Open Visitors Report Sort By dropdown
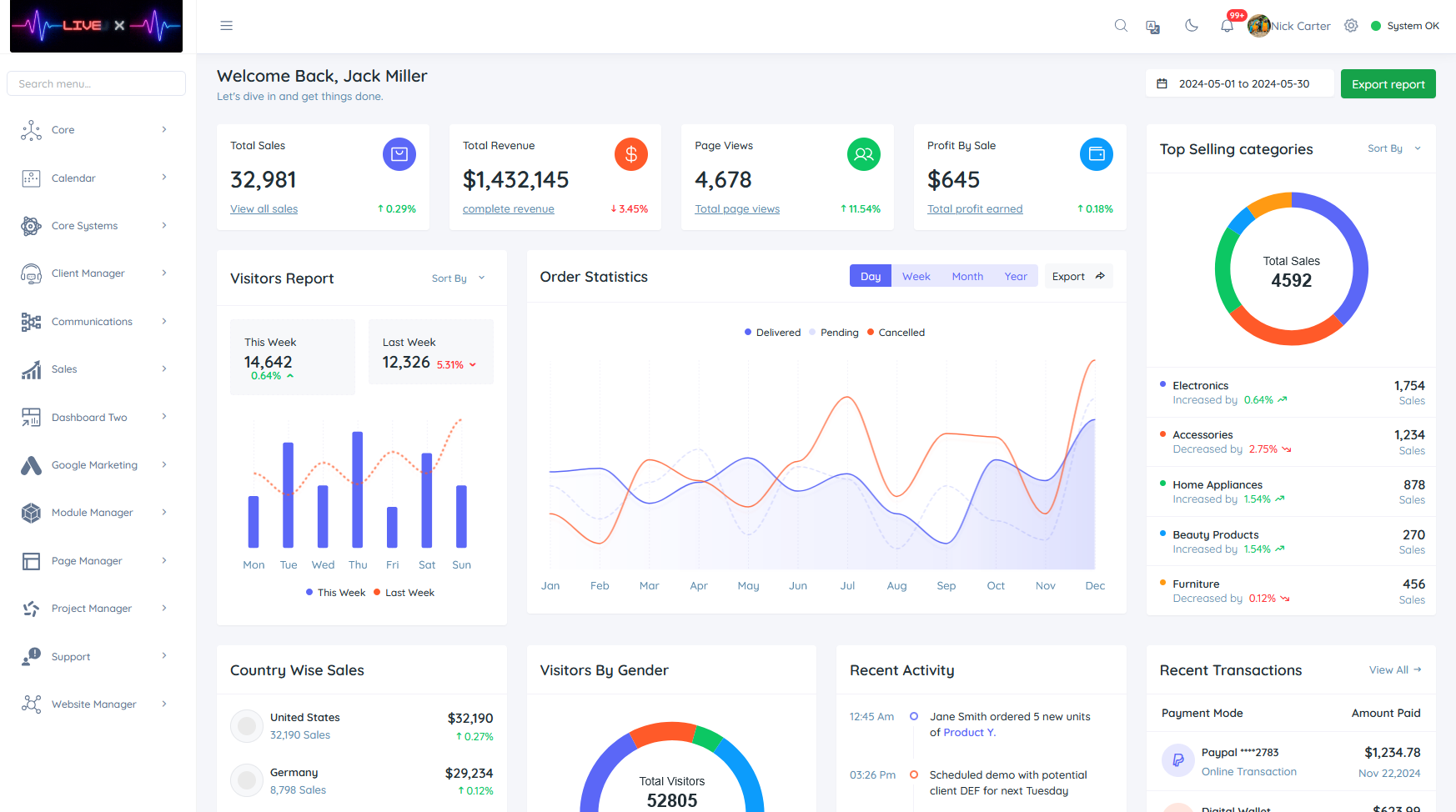The height and width of the screenshot is (812, 1456). [x=459, y=278]
